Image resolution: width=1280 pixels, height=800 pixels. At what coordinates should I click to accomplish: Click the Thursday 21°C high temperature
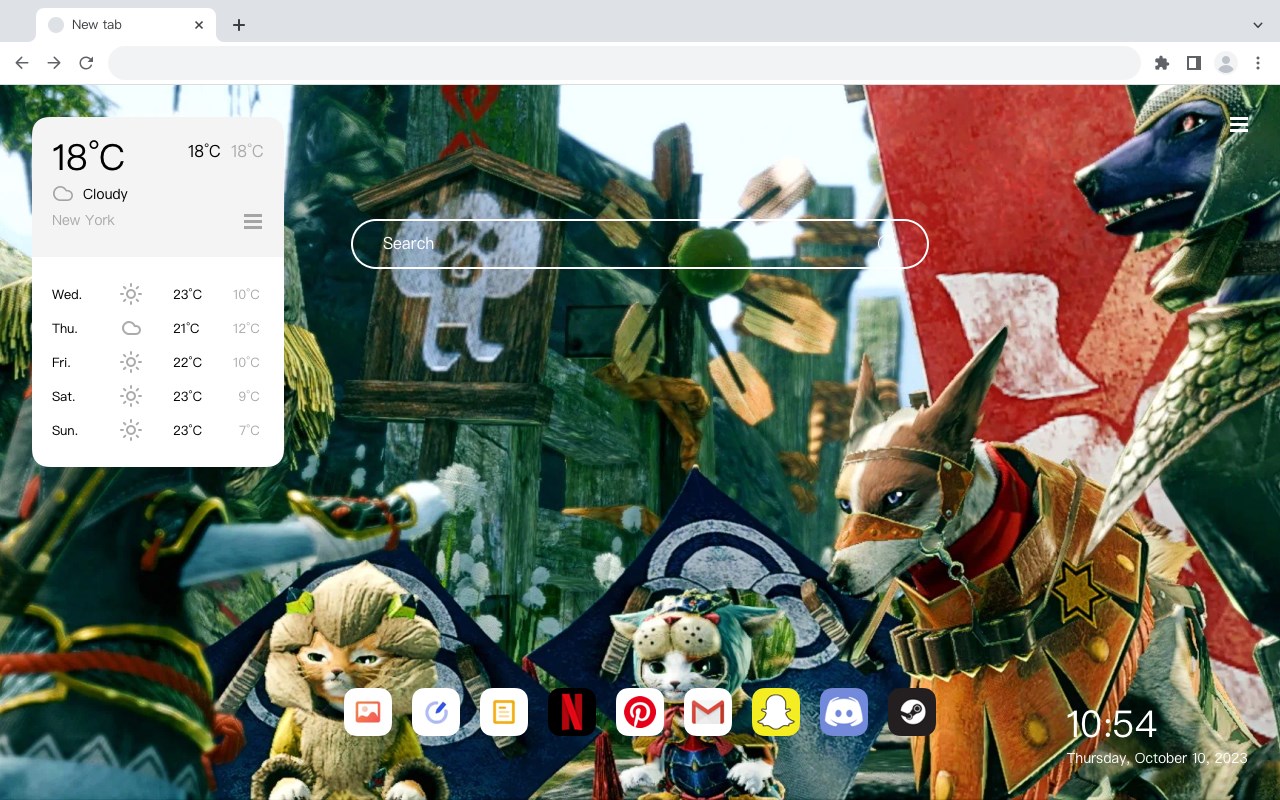pos(186,328)
